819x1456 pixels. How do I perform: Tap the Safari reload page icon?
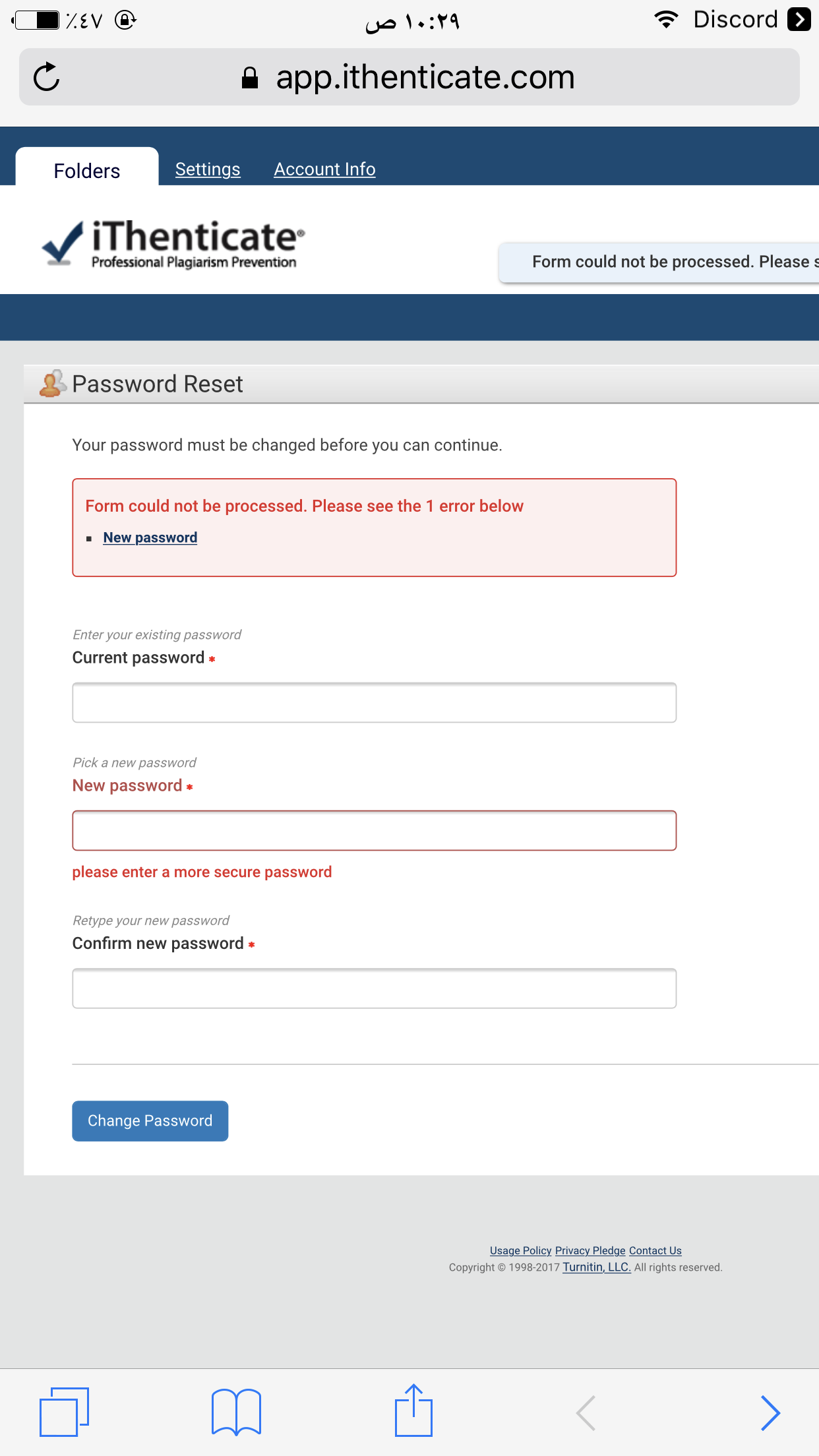[x=47, y=77]
